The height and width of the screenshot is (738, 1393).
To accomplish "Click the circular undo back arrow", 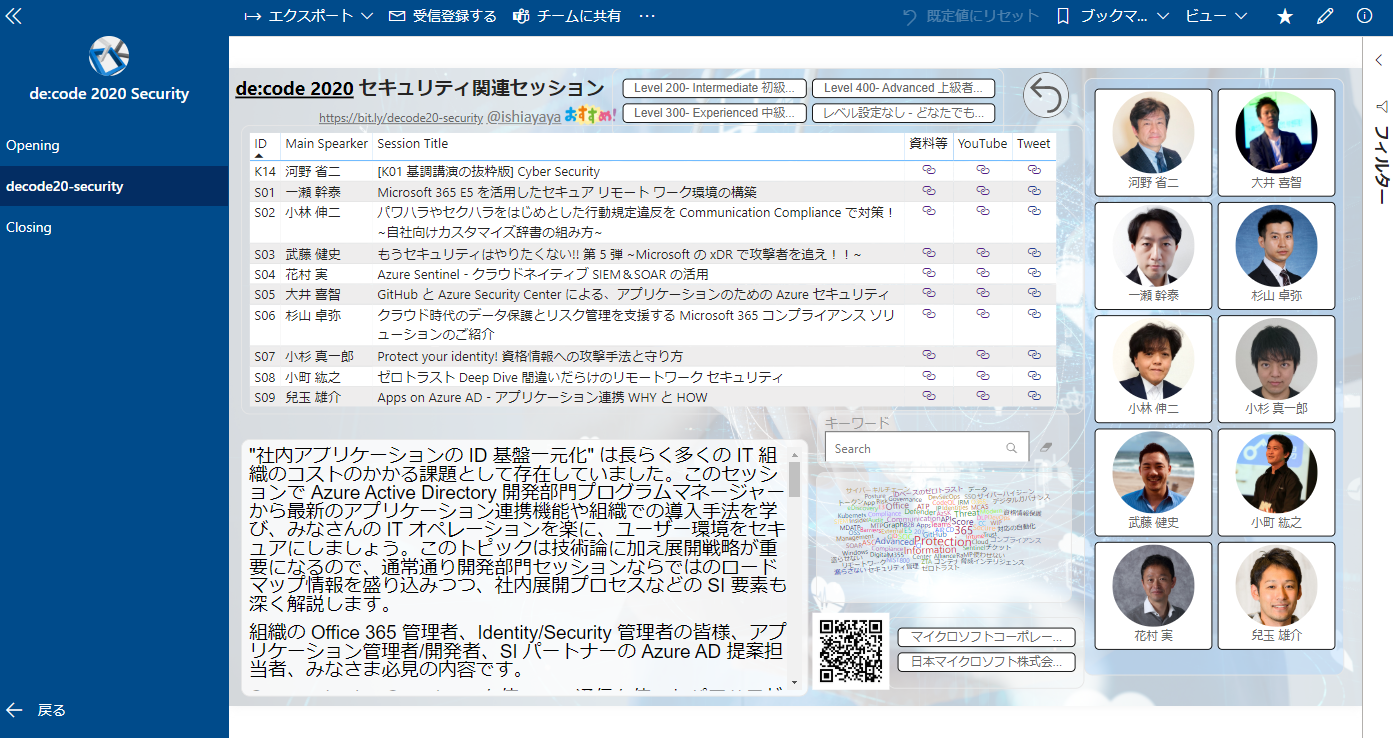I will click(1046, 96).
